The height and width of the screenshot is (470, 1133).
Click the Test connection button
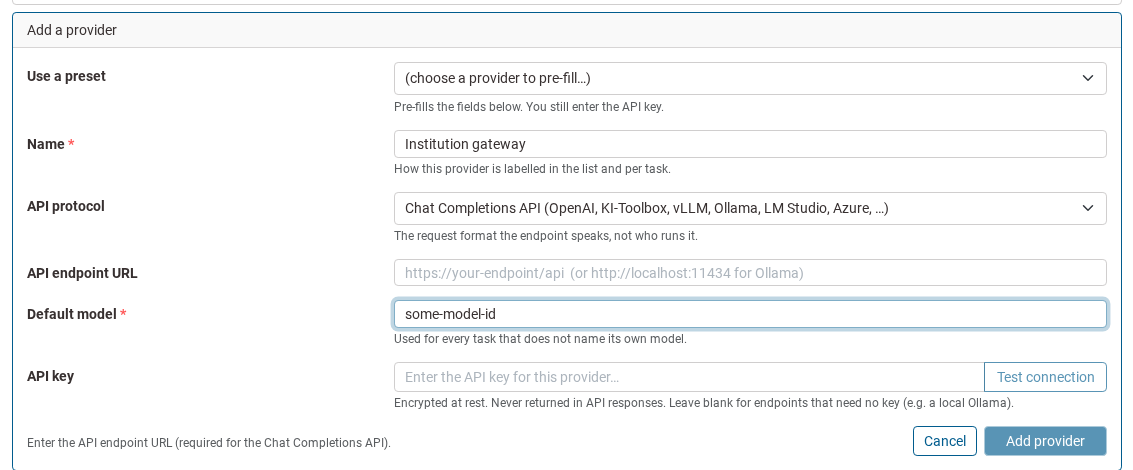pyautogui.click(x=1045, y=377)
